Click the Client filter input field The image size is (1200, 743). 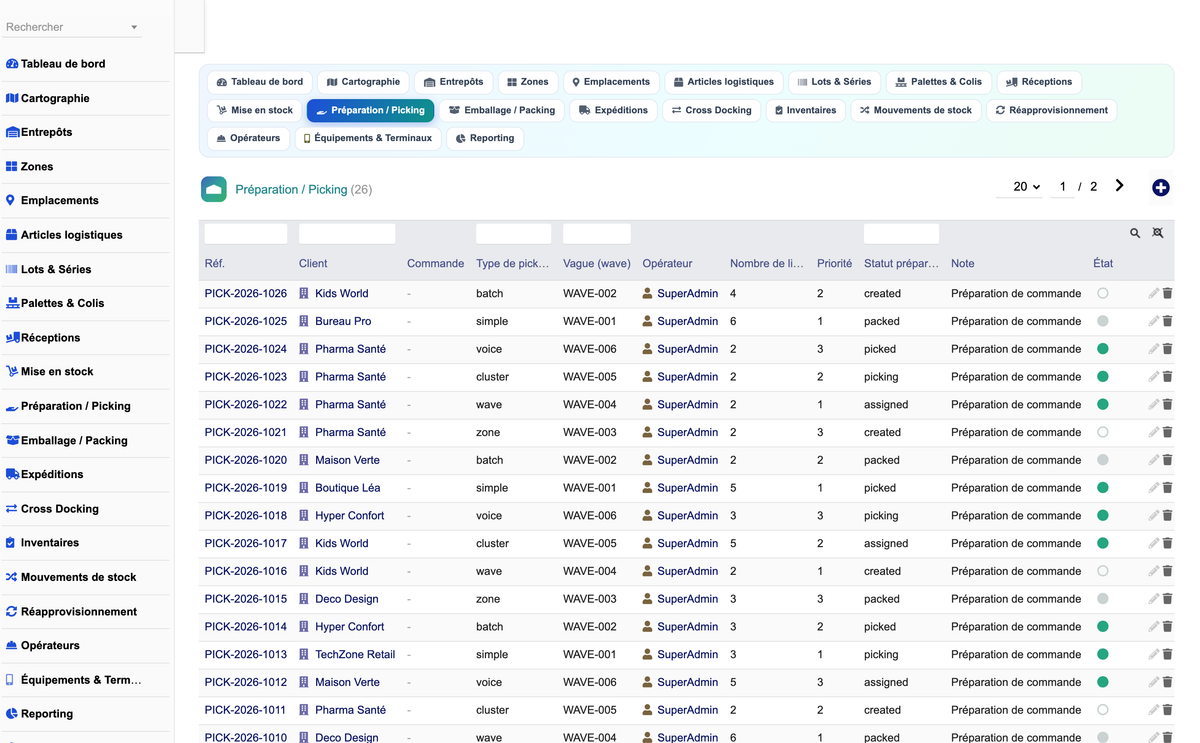point(347,234)
